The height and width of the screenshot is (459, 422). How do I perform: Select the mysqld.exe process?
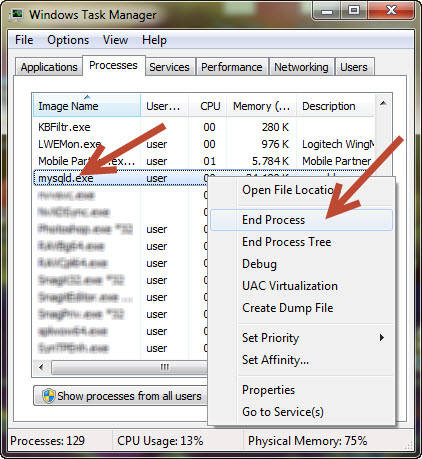tap(66, 178)
